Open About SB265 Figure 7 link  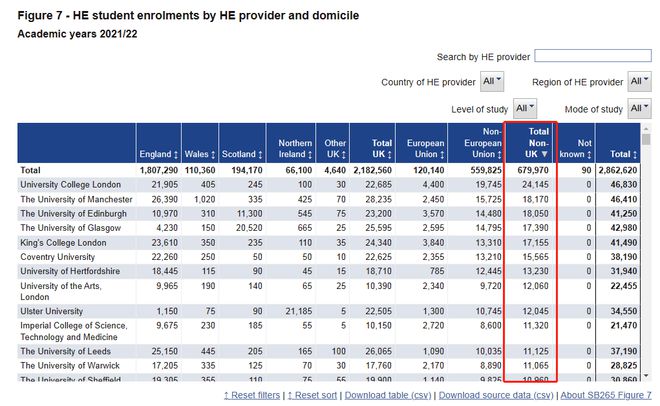pos(606,395)
